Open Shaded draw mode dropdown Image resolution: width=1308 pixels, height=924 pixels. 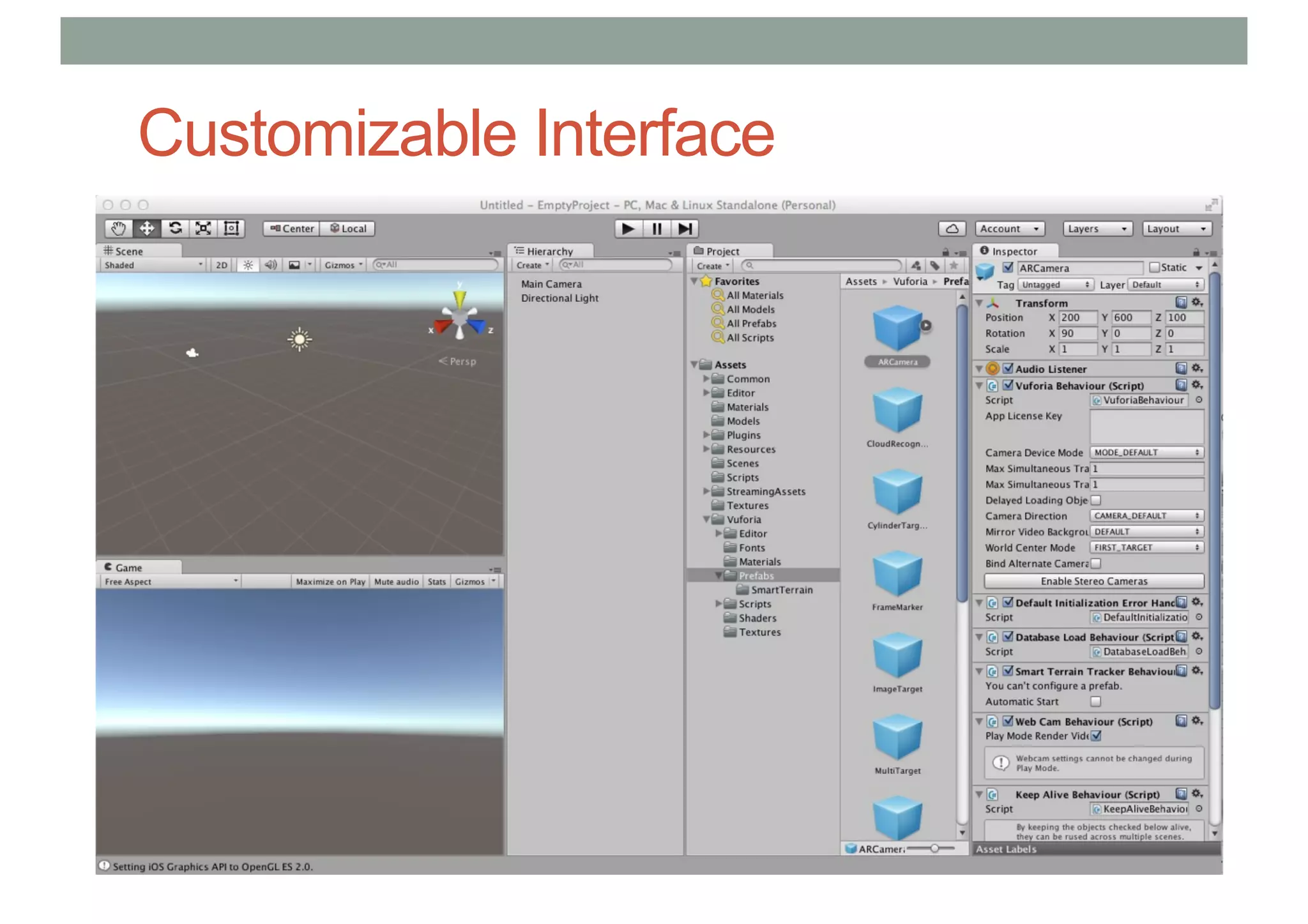tap(153, 265)
